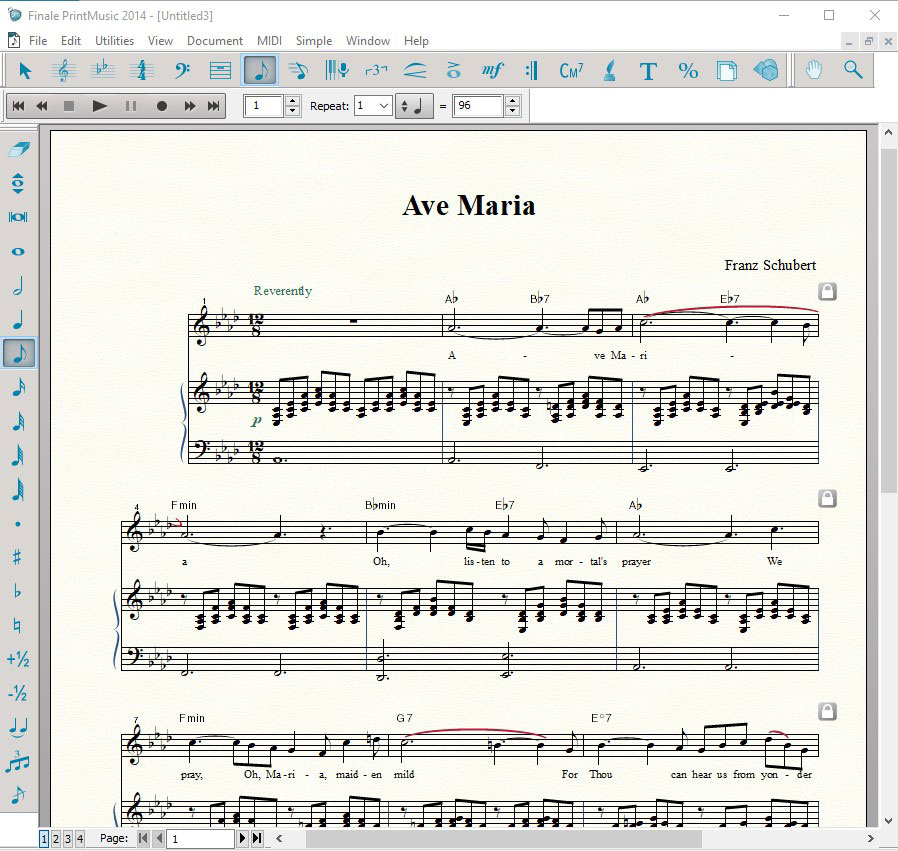The image size is (898, 851).
Task: Select the Tuplet tool in the main toolbar
Action: [x=376, y=70]
